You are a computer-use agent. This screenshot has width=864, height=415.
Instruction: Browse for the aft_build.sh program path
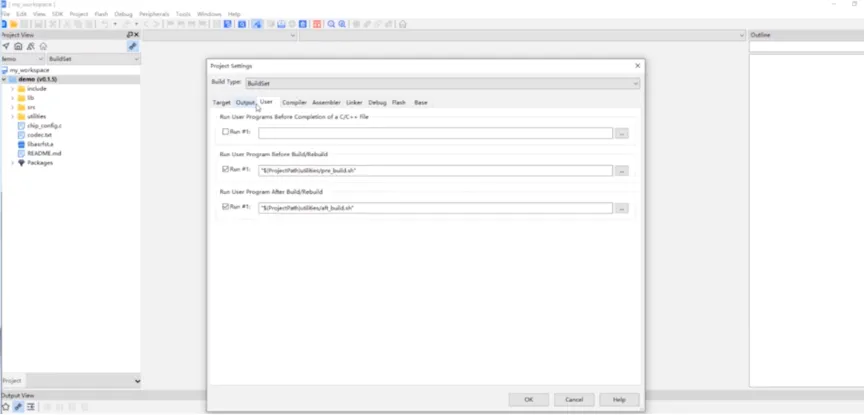click(x=622, y=208)
